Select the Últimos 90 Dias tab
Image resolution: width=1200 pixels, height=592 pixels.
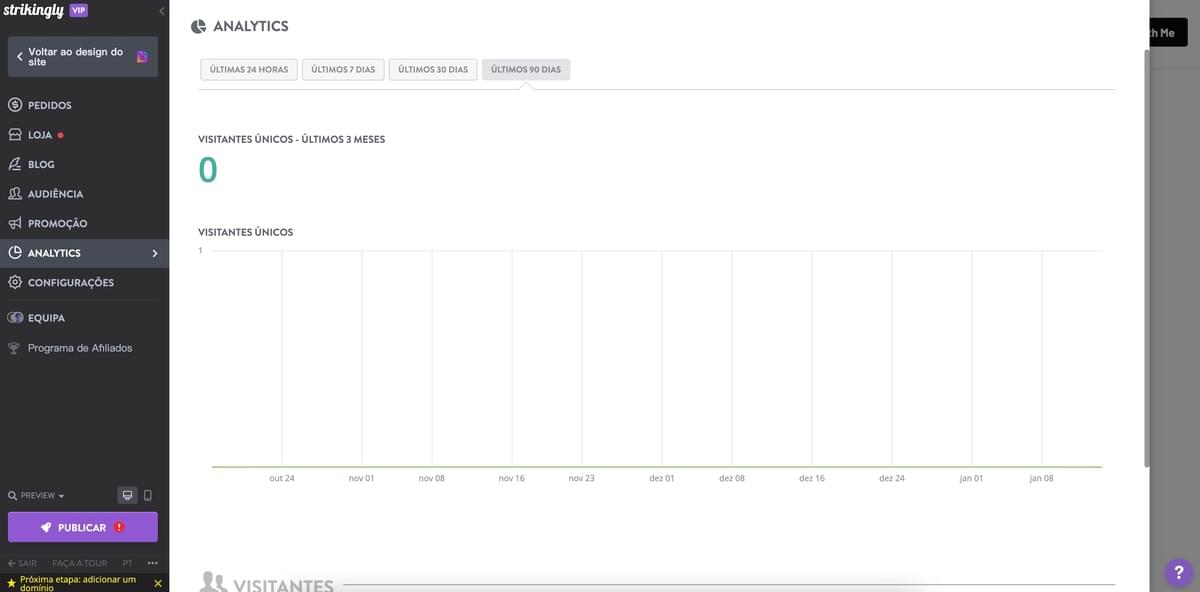point(526,70)
